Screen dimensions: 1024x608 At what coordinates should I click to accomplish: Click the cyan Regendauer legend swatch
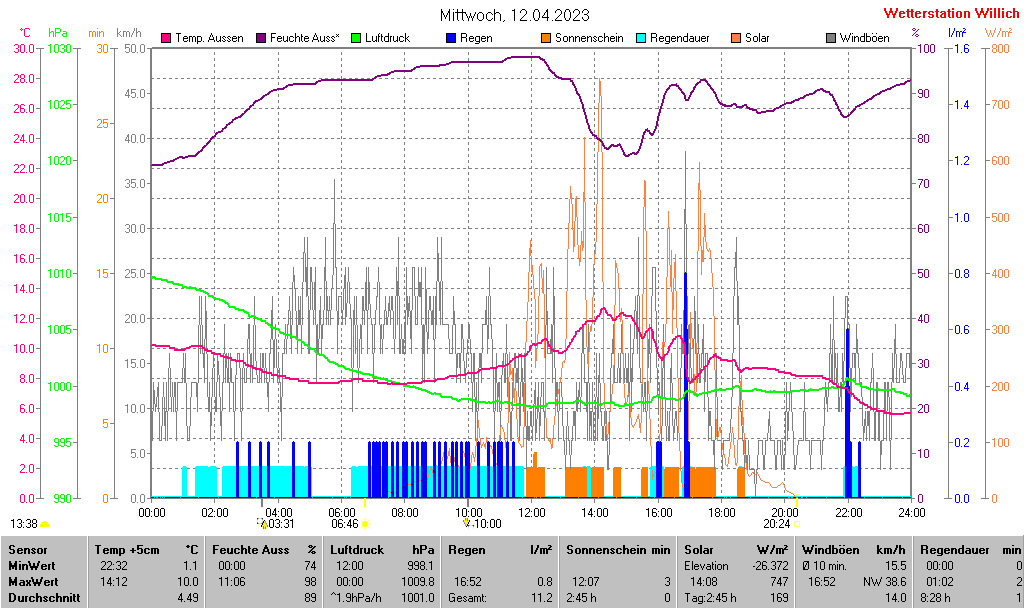[641, 38]
